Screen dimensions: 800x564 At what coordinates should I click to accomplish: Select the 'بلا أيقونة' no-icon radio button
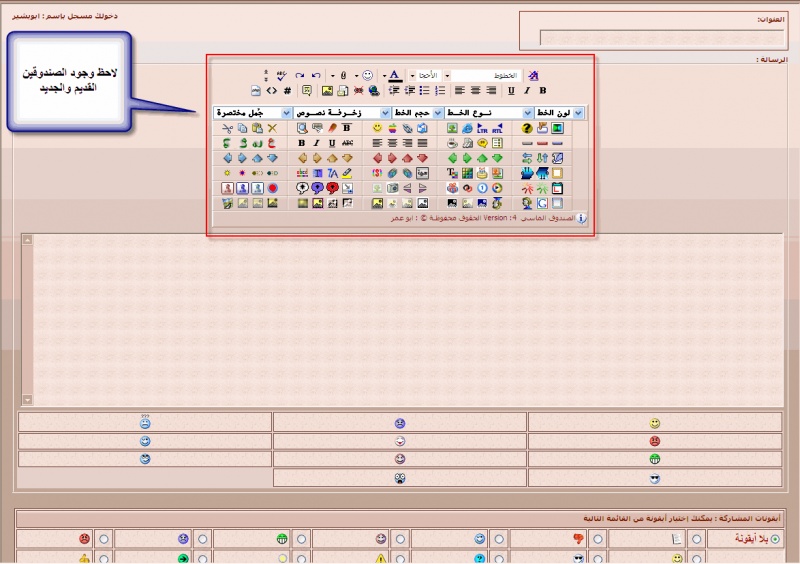[x=775, y=539]
